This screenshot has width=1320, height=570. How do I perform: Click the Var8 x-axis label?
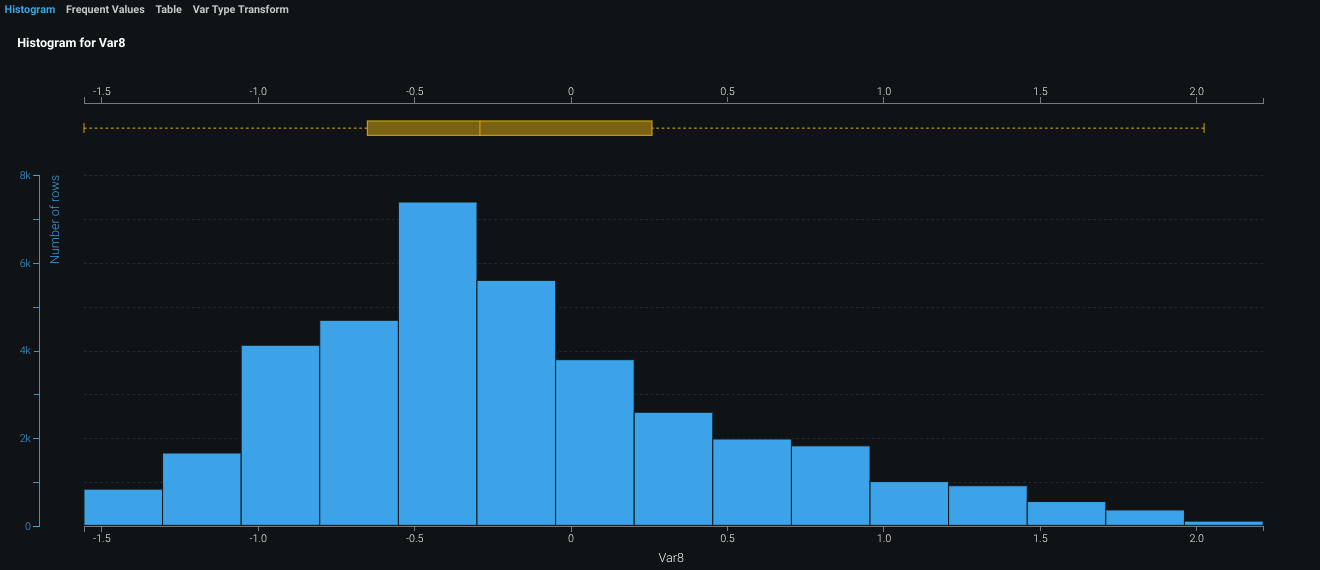[672, 556]
